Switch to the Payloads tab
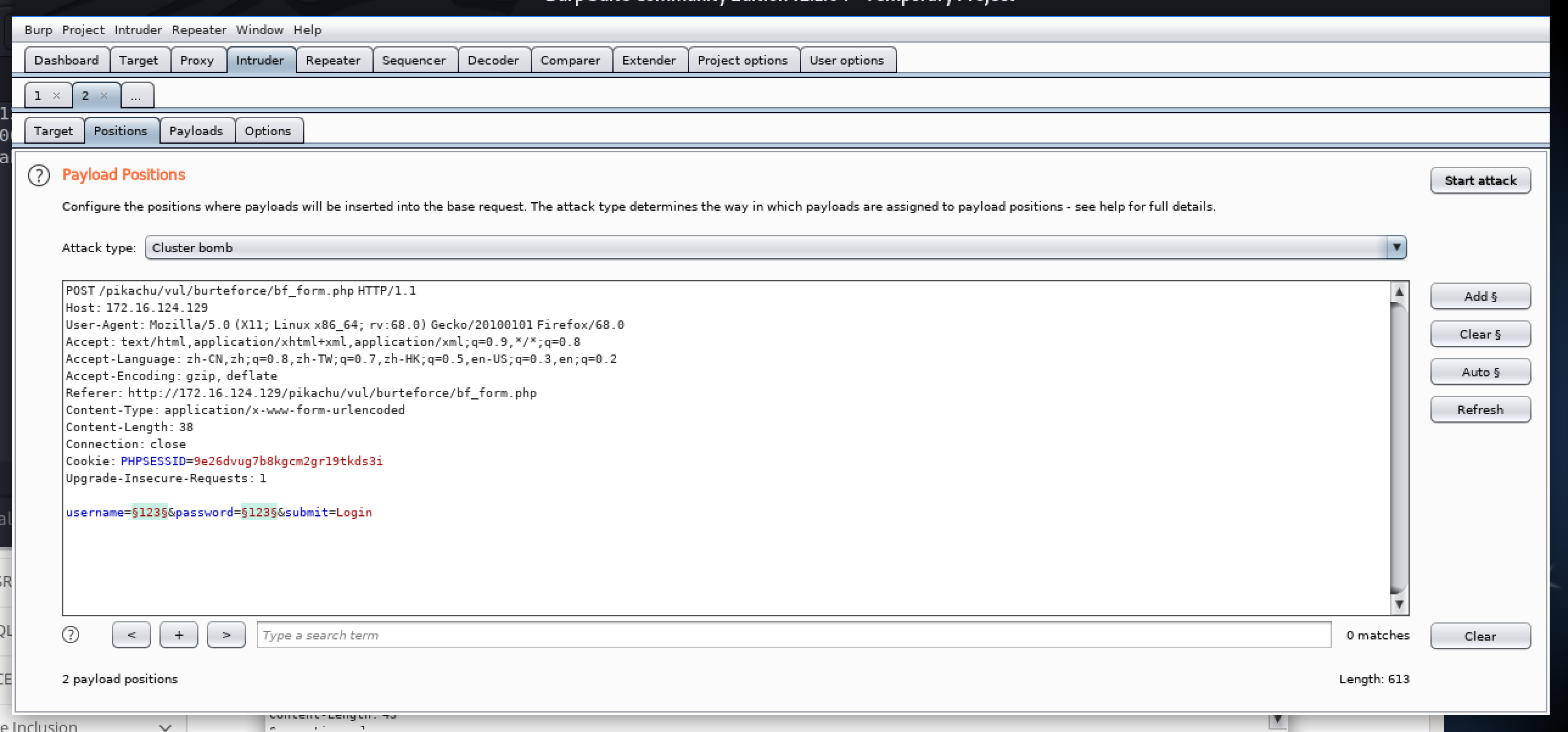Image resolution: width=1568 pixels, height=732 pixels. [x=196, y=131]
